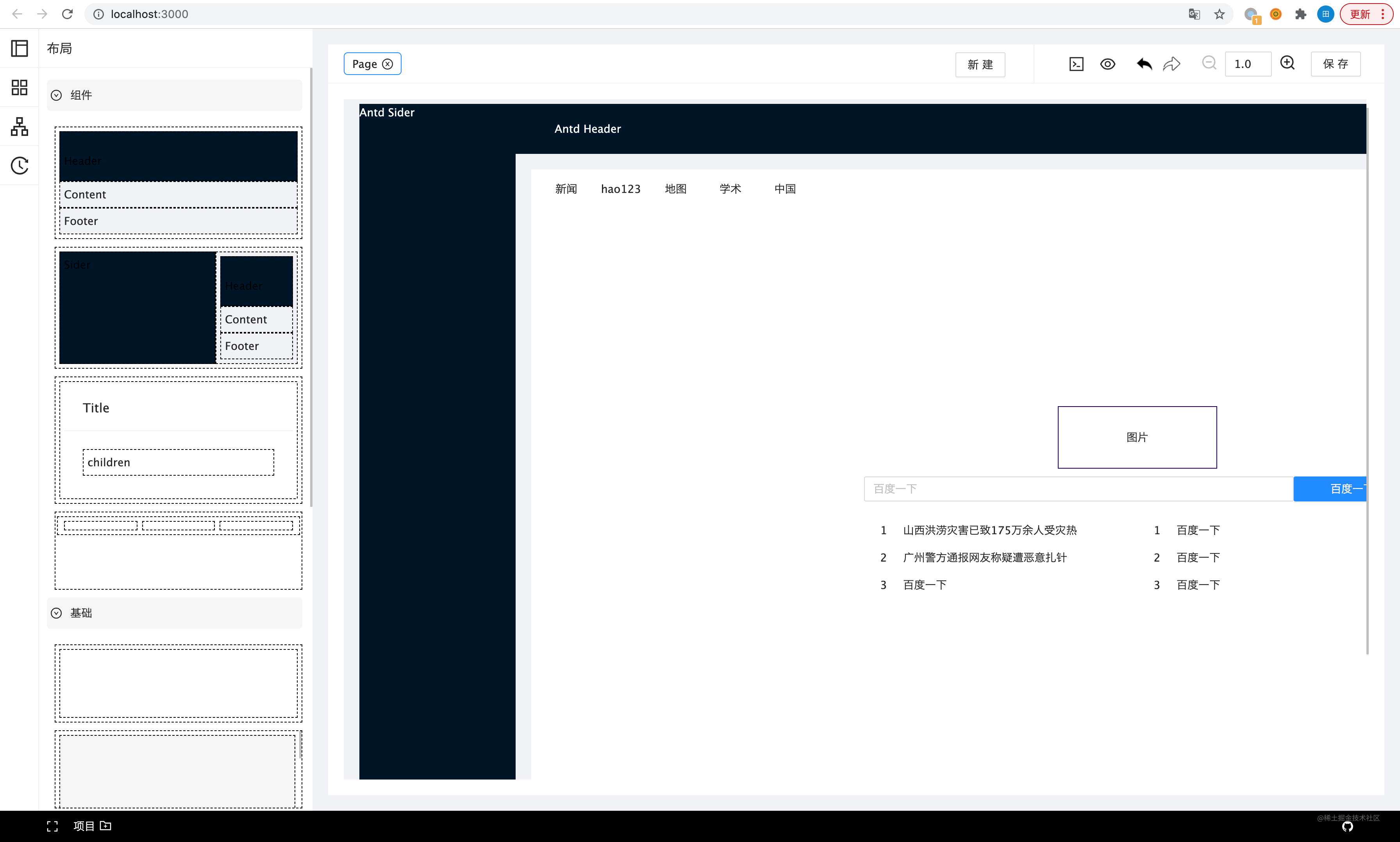The image size is (1400, 842).
Task: Select the Page tab
Action: tap(364, 64)
